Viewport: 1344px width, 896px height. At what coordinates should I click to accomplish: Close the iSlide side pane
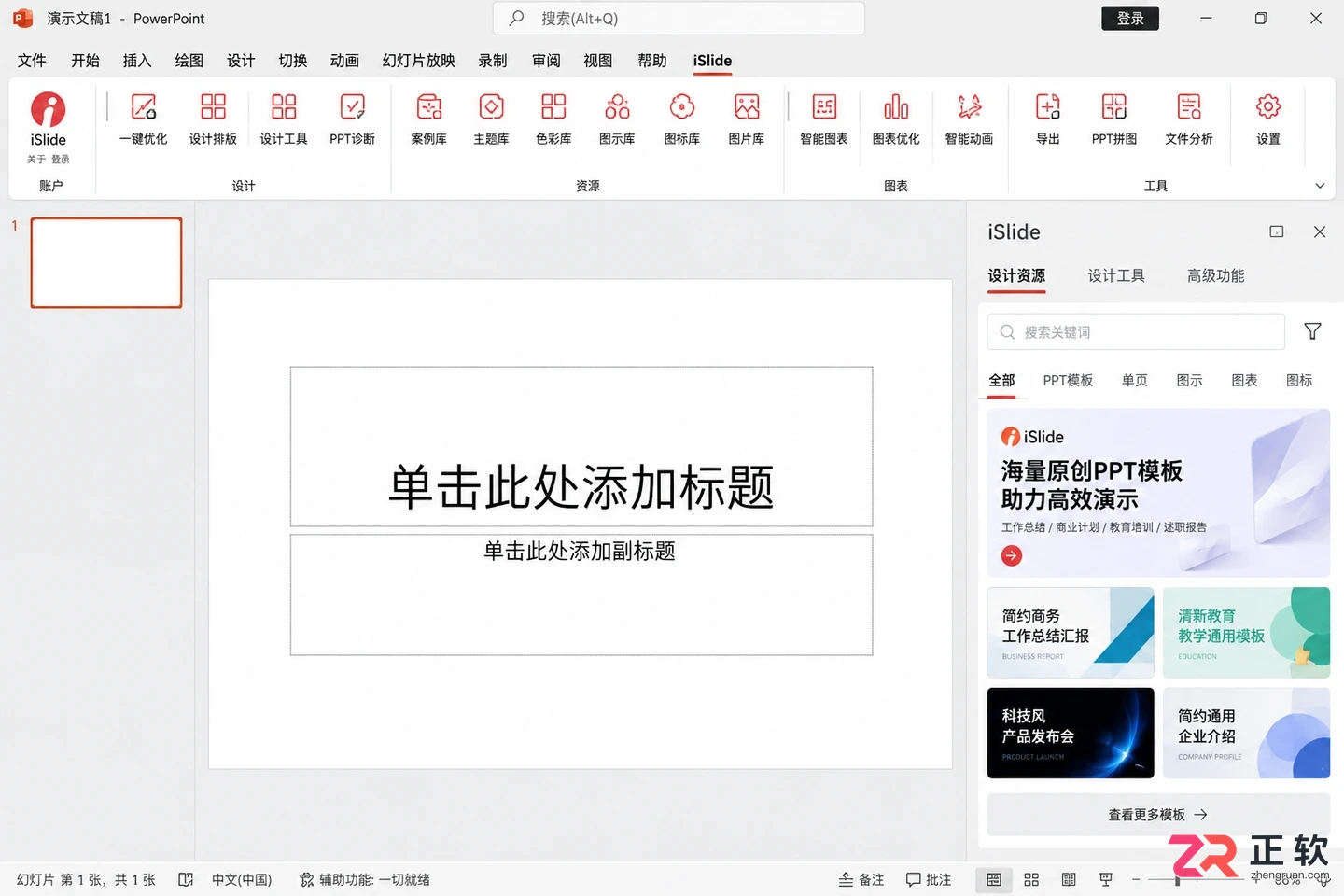[x=1320, y=231]
